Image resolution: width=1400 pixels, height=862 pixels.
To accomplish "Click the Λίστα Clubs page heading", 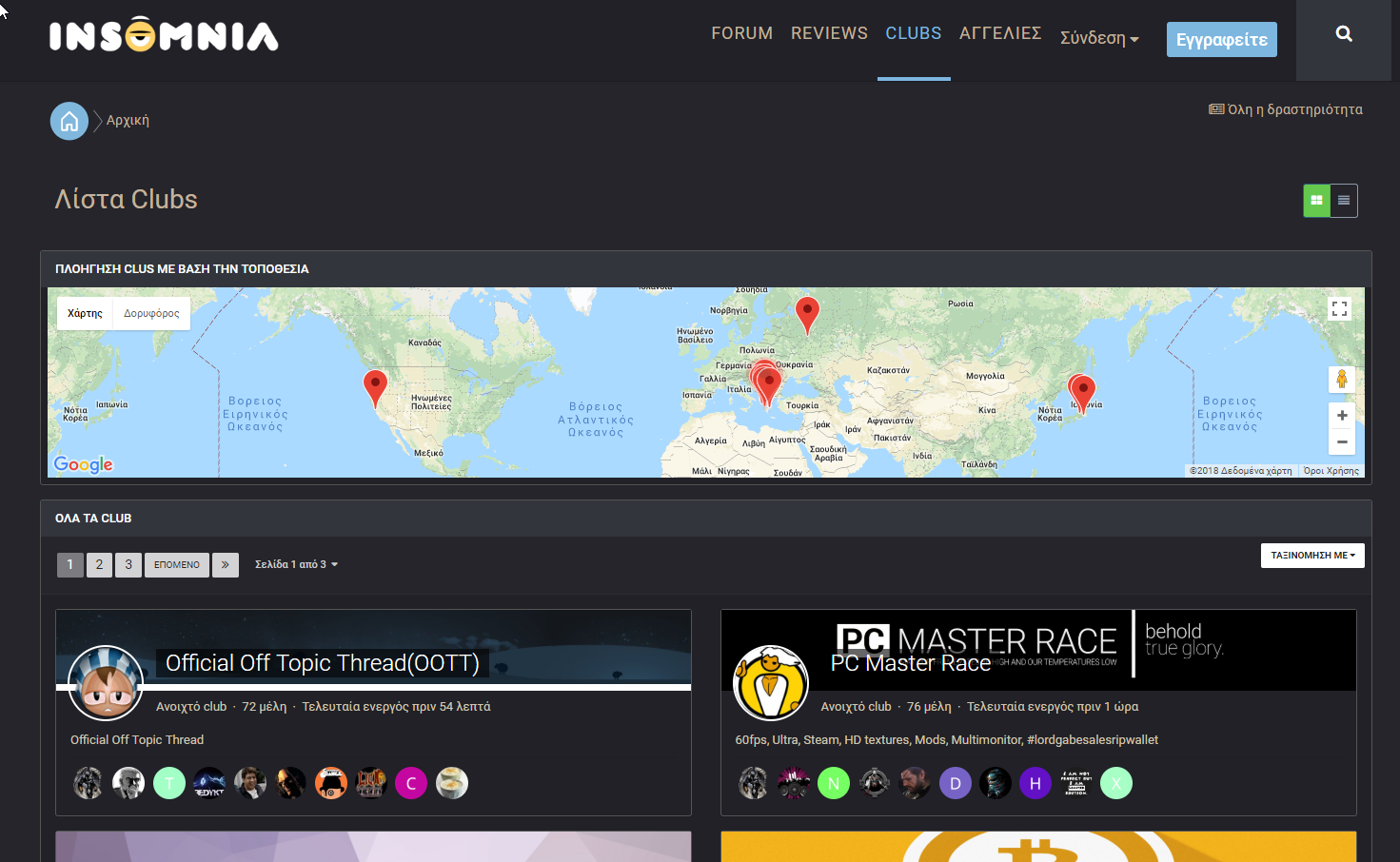I will (x=127, y=199).
